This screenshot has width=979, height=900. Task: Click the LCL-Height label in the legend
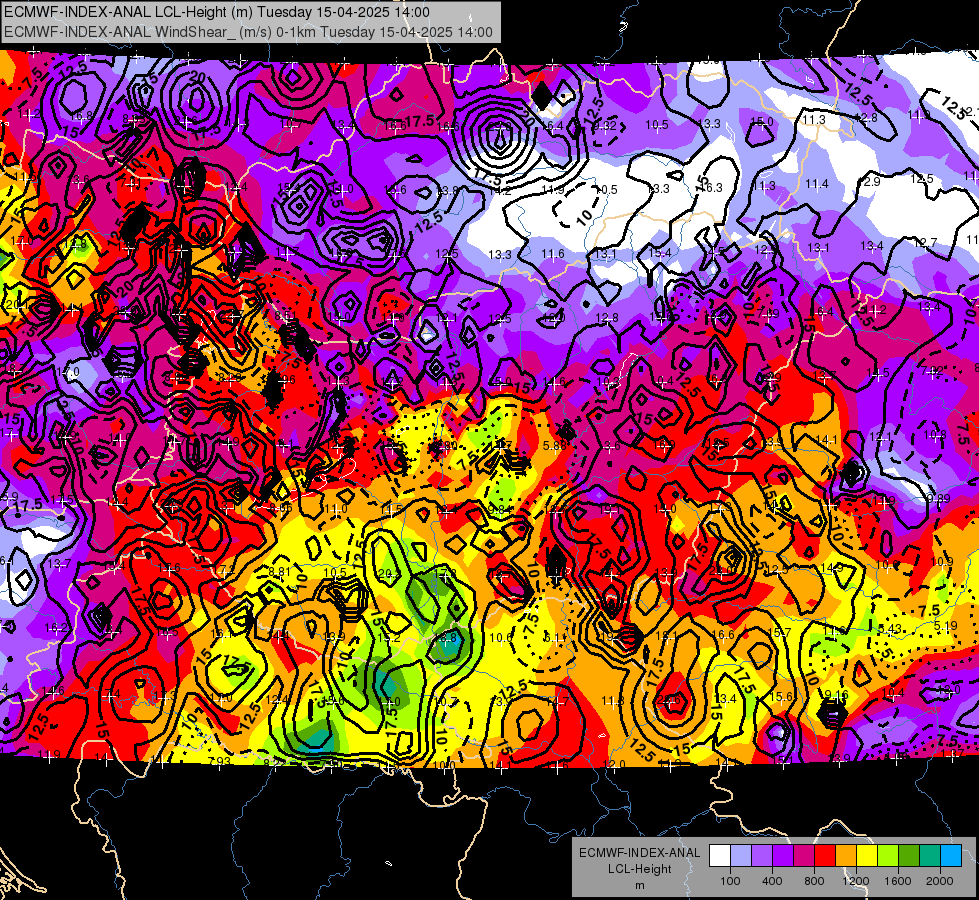pyautogui.click(x=640, y=869)
